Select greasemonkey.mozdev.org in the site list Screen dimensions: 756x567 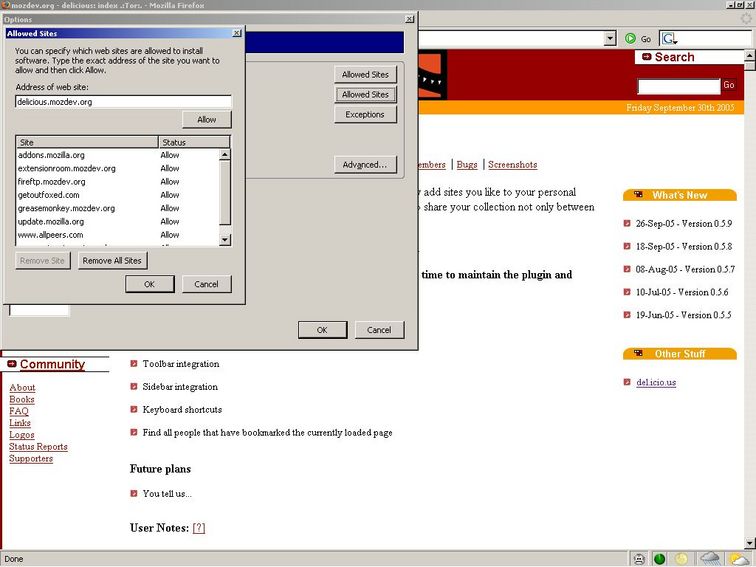[117, 208]
